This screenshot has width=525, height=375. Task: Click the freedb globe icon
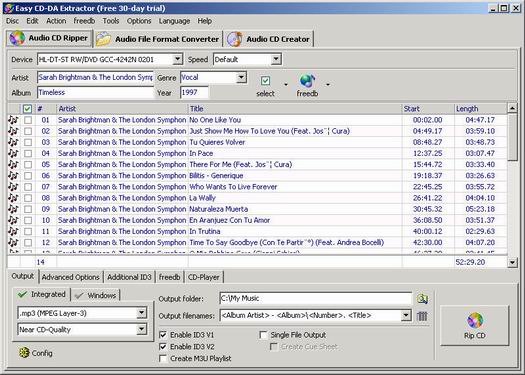point(307,81)
